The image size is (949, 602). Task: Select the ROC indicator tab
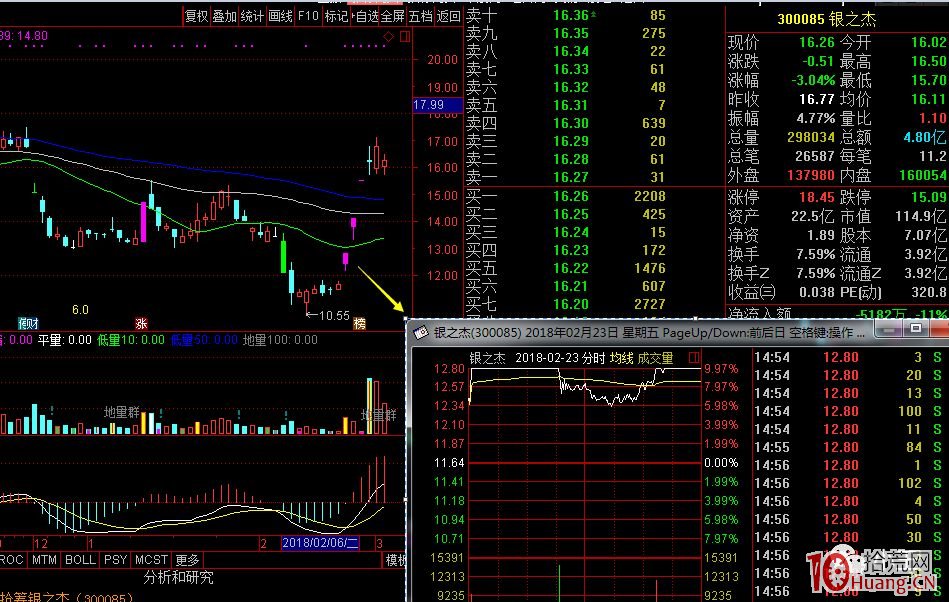coord(11,560)
